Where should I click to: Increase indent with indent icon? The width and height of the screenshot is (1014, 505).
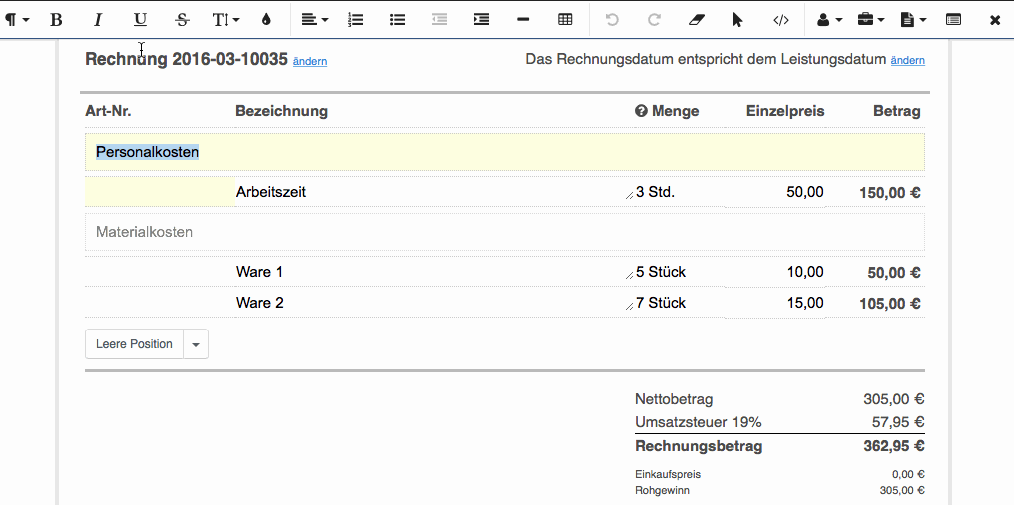click(x=482, y=20)
